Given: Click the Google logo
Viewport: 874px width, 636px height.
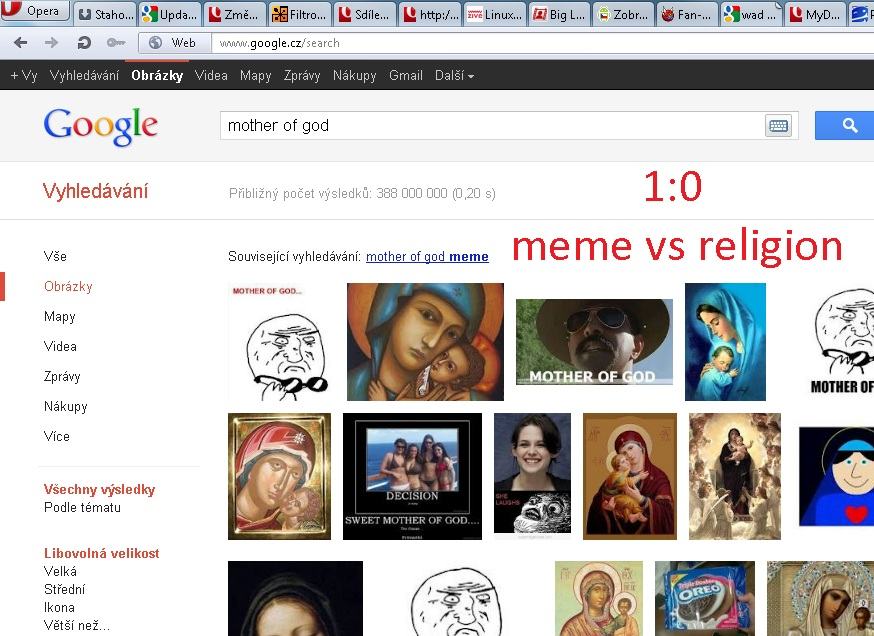Looking at the screenshot, I should coord(101,126).
